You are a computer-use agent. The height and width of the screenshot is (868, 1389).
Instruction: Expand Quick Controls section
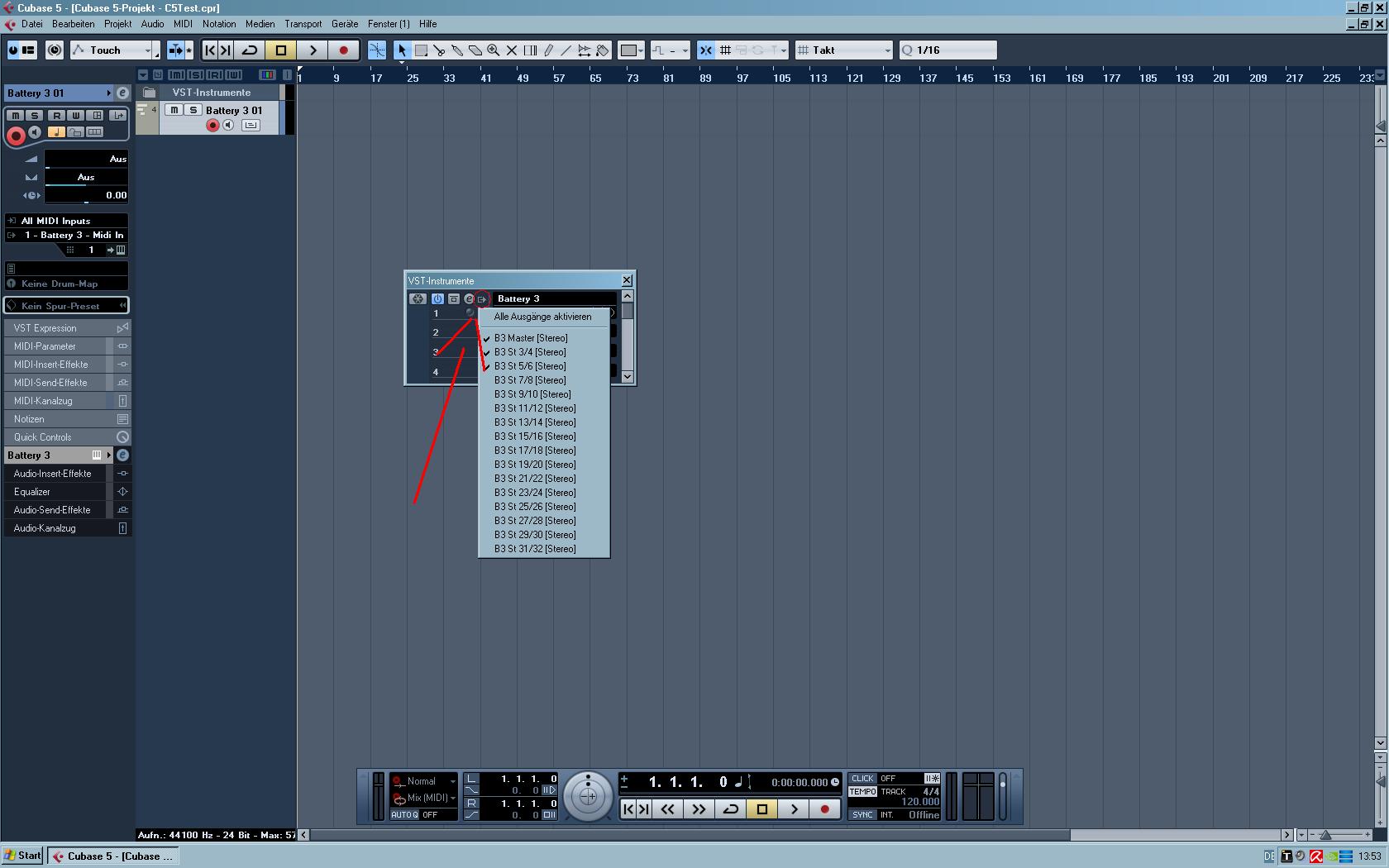coord(67,437)
